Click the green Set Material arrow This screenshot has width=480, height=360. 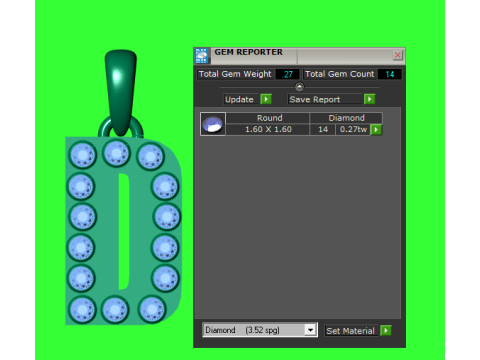[x=386, y=331]
